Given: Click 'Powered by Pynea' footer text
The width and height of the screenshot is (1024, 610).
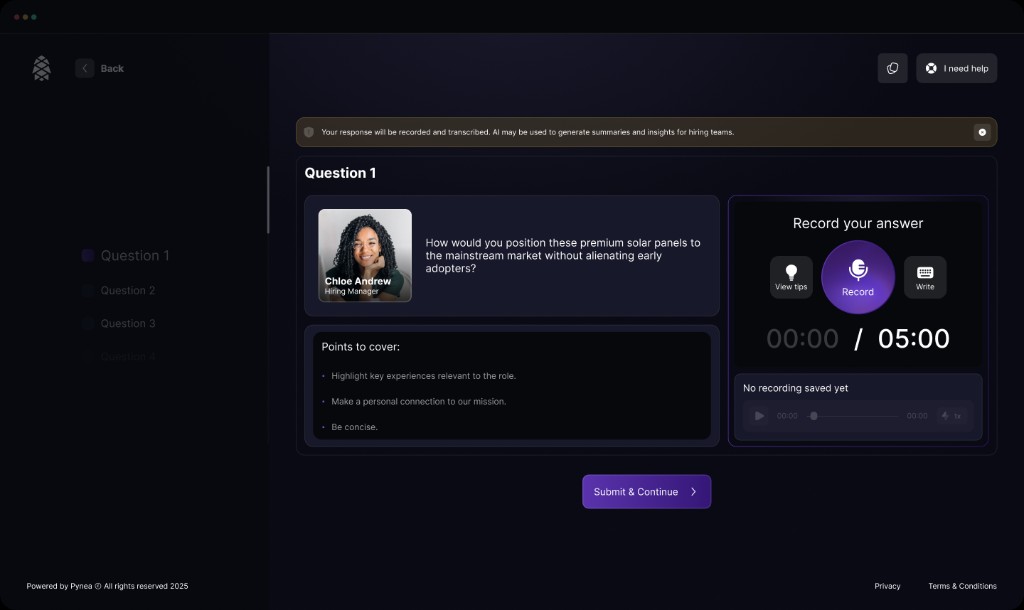Looking at the screenshot, I should pos(107,586).
